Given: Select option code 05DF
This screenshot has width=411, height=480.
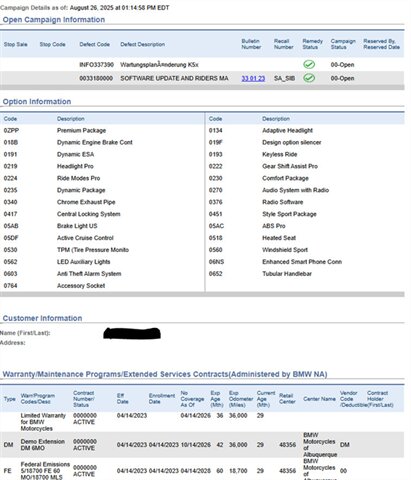Looking at the screenshot, I should (x=11, y=238).
